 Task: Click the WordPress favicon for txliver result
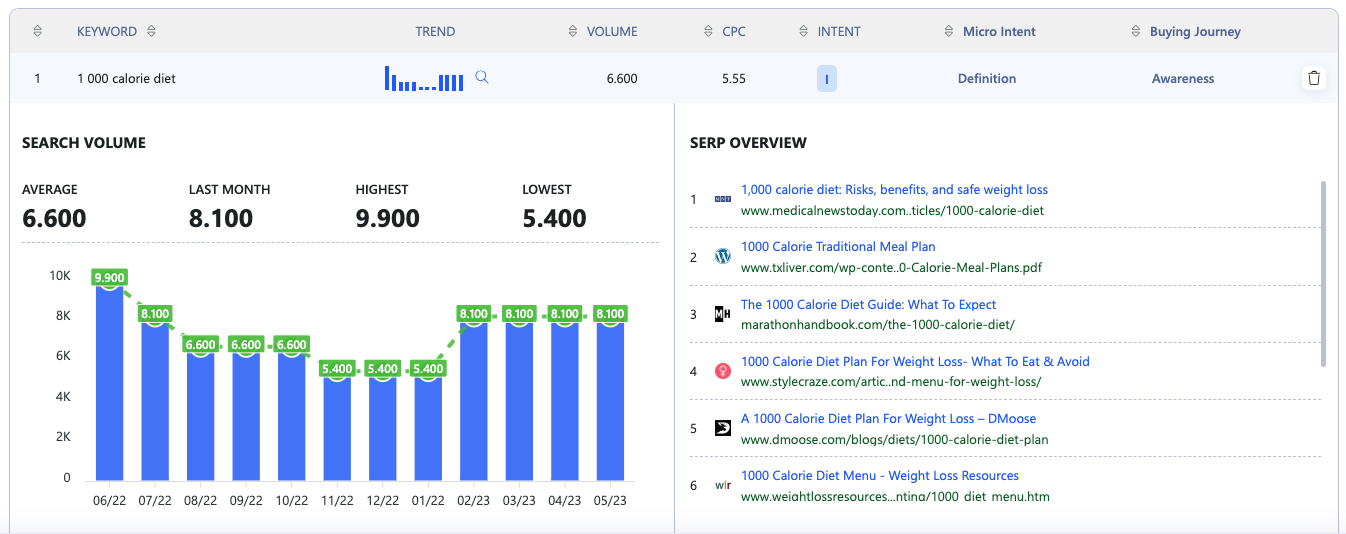[723, 257]
